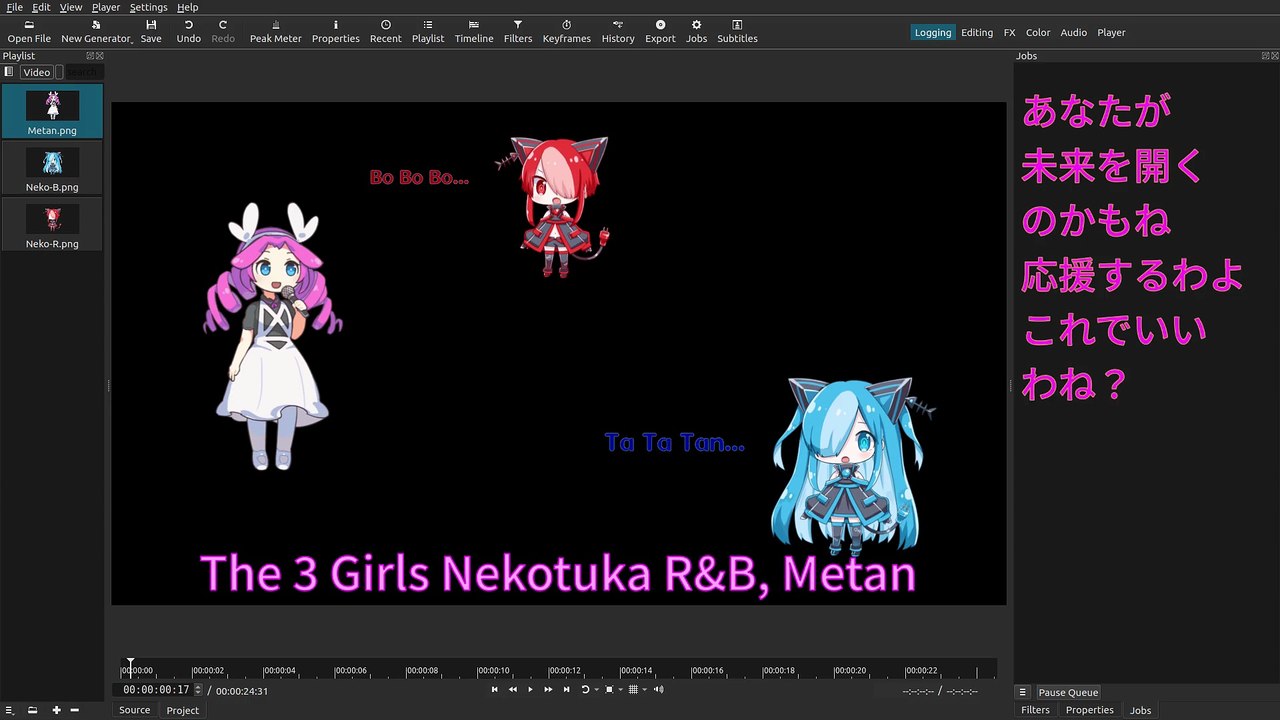Open the grid options dropdown arrow
The height and width of the screenshot is (720, 1280).
[644, 690]
